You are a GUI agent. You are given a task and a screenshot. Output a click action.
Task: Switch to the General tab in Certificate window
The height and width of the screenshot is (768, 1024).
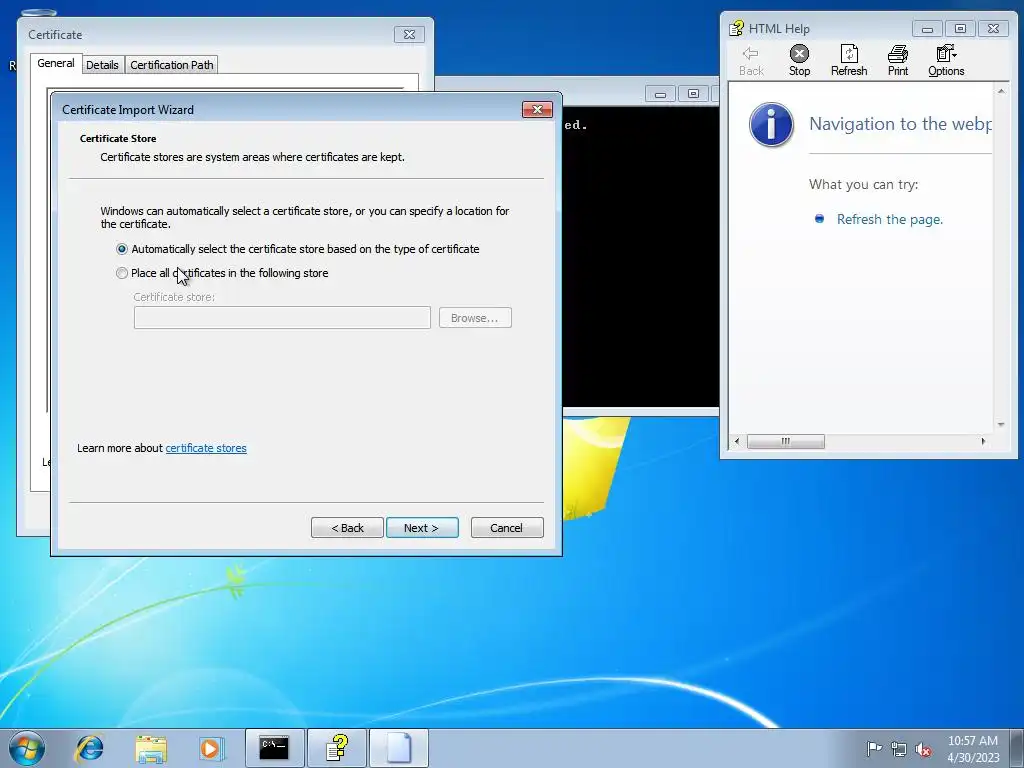pyautogui.click(x=56, y=63)
